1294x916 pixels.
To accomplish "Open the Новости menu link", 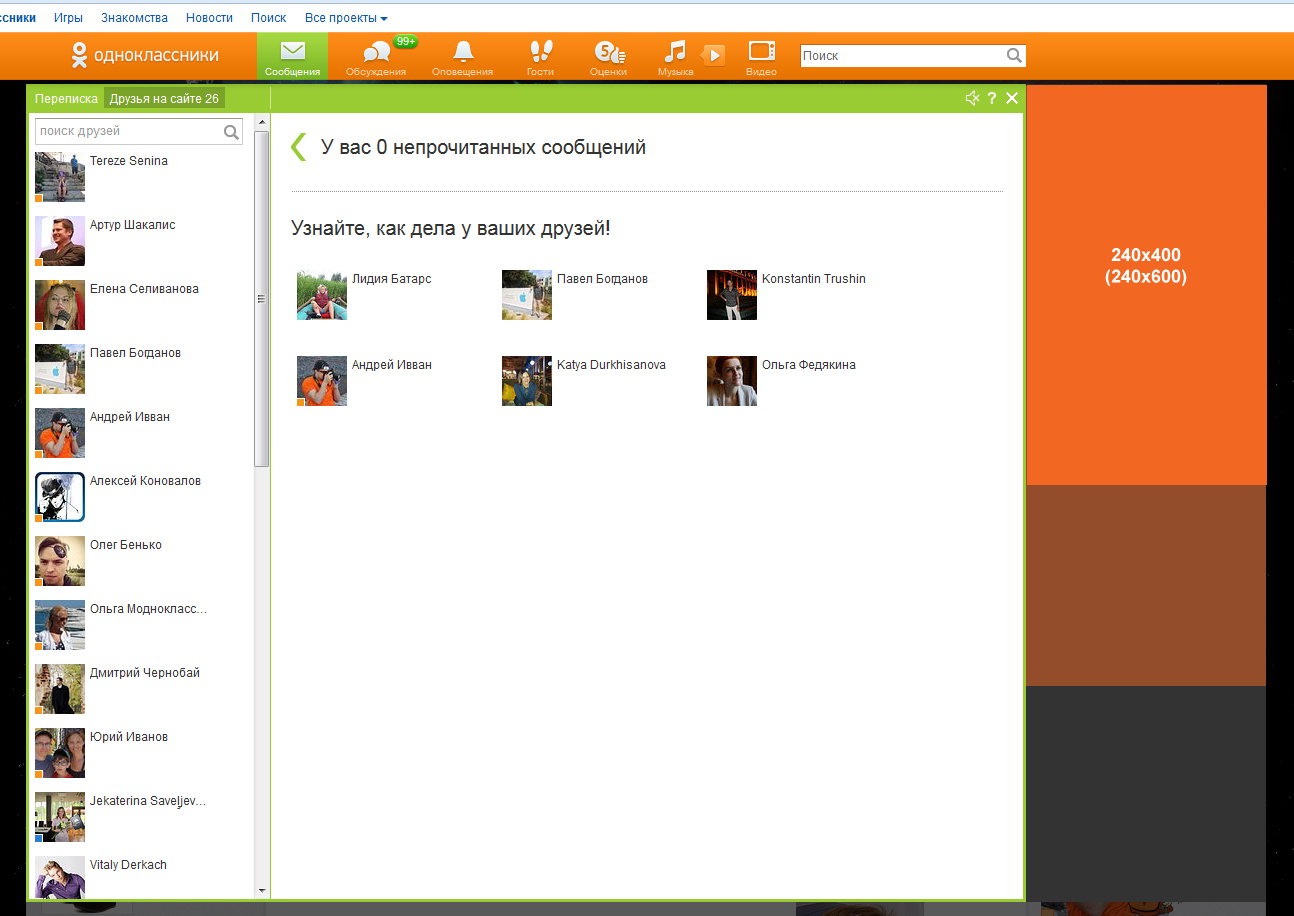I will click(x=209, y=18).
